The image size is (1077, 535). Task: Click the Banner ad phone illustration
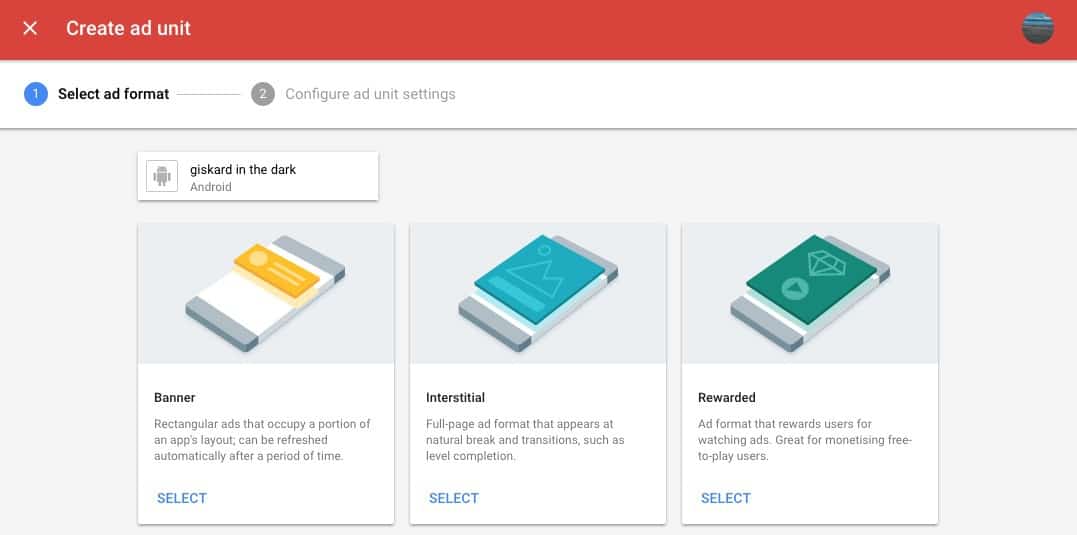pyautogui.click(x=266, y=293)
